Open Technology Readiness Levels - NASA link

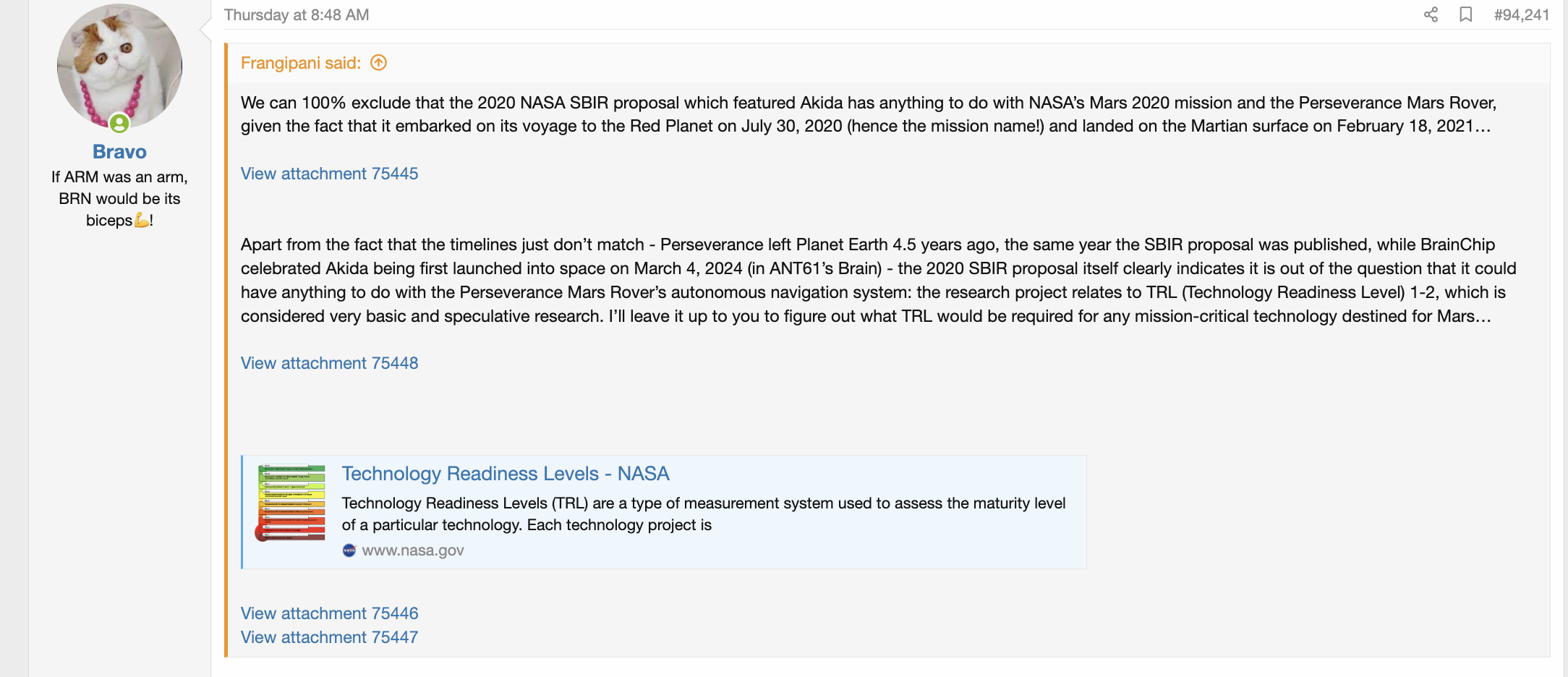[x=506, y=474]
